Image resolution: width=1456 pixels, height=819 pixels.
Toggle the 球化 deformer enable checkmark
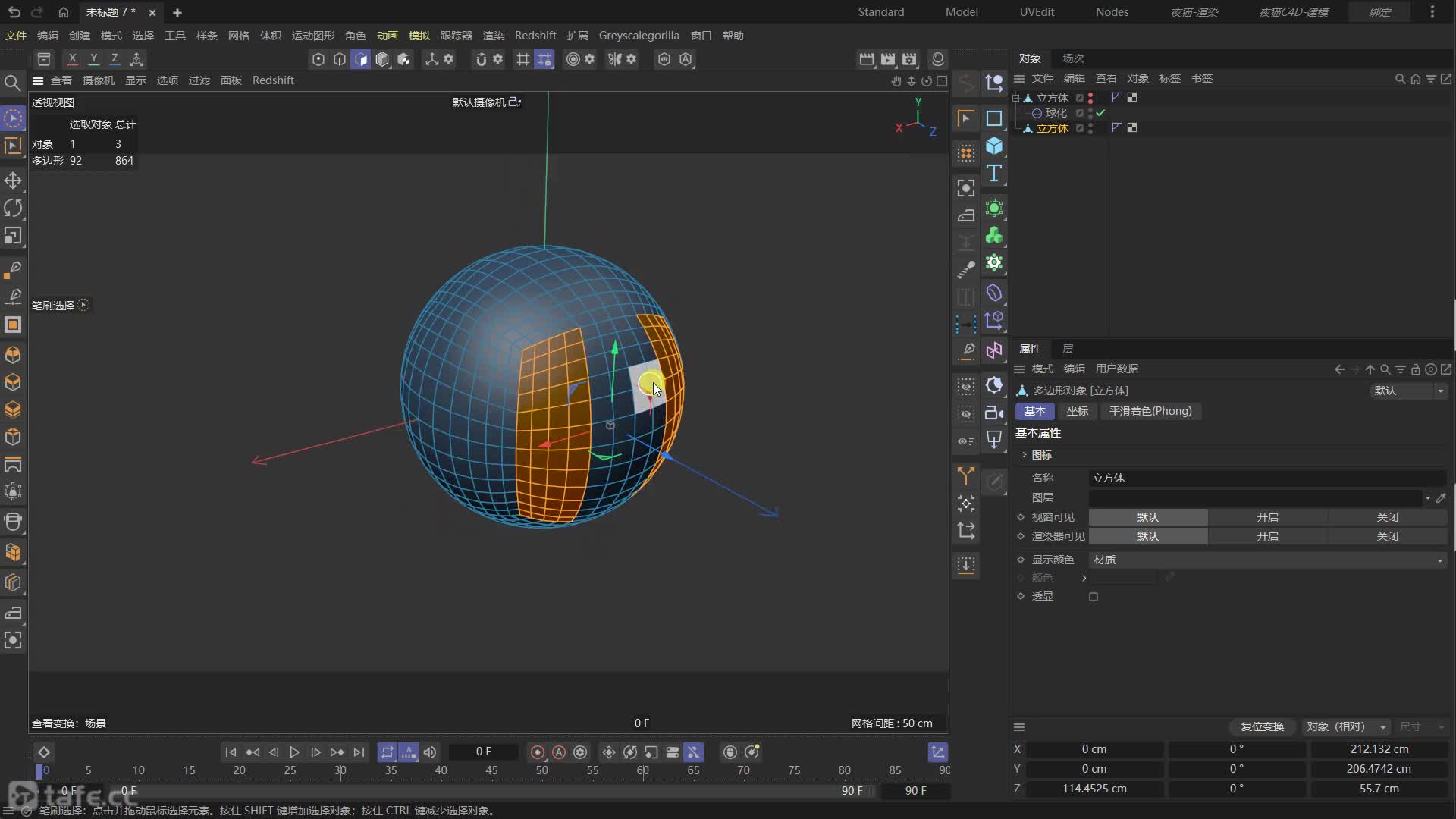click(x=1100, y=113)
